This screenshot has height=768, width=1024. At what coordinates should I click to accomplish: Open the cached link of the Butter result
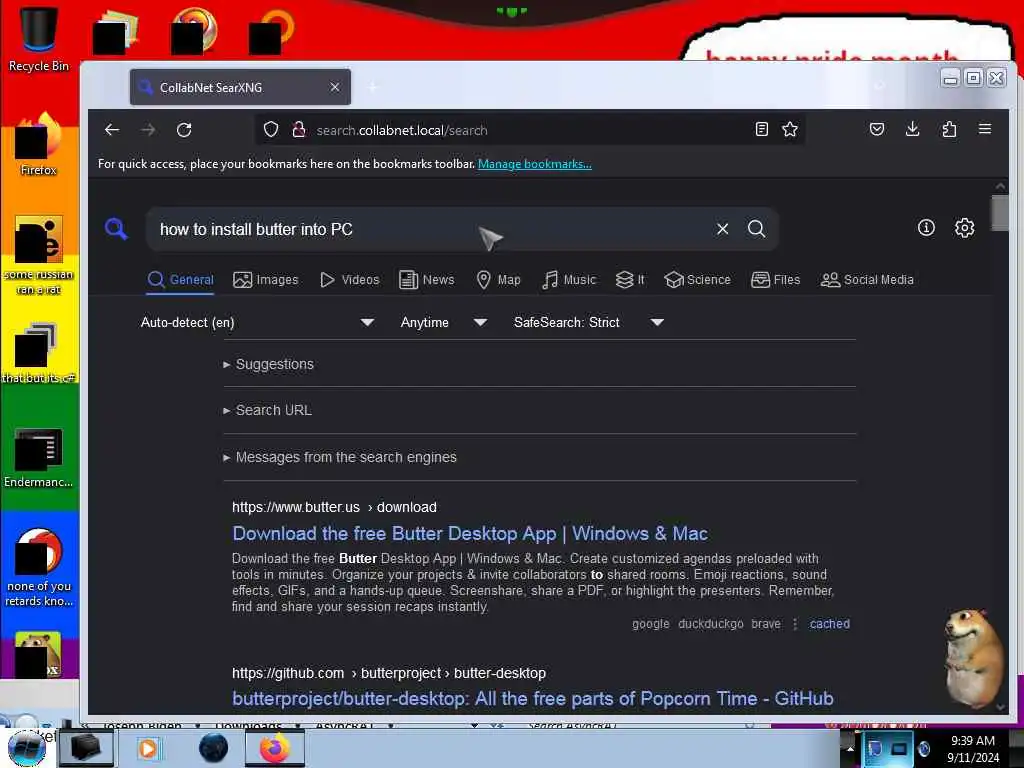829,624
